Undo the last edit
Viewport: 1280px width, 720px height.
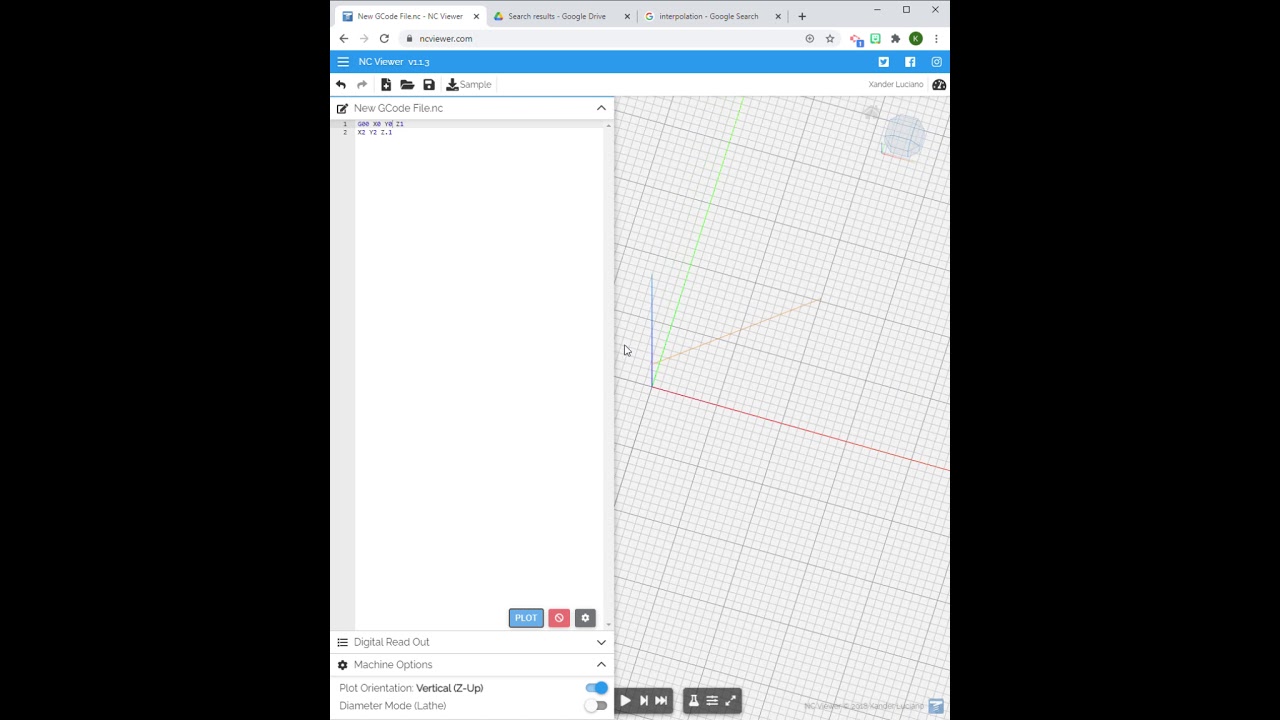(x=341, y=85)
